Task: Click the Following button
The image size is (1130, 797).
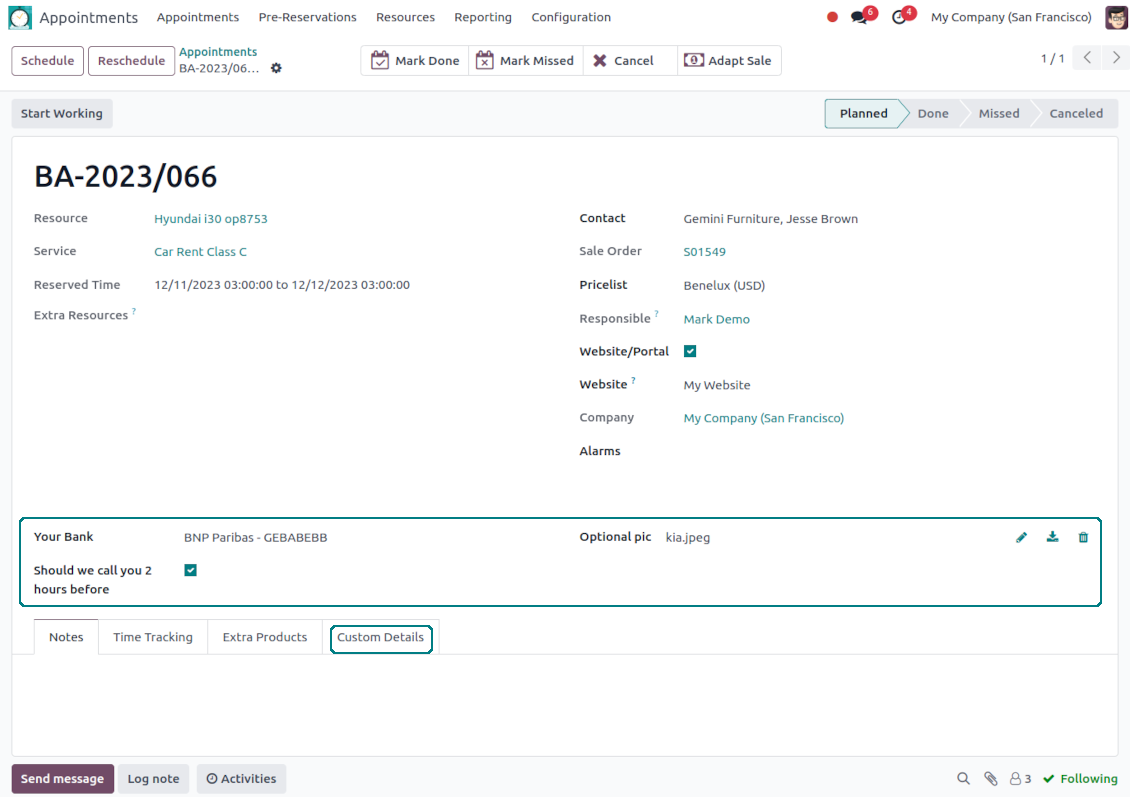Action: click(1080, 779)
